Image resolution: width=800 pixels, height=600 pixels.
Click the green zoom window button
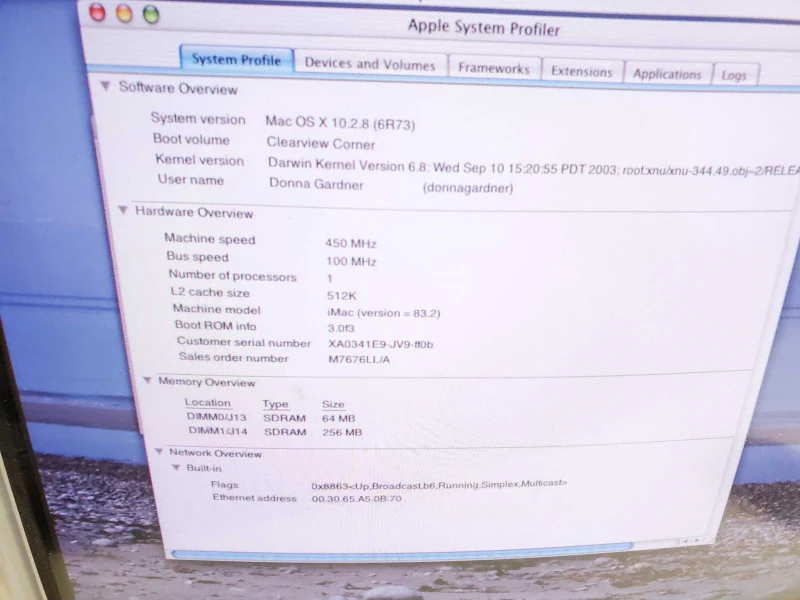point(151,14)
